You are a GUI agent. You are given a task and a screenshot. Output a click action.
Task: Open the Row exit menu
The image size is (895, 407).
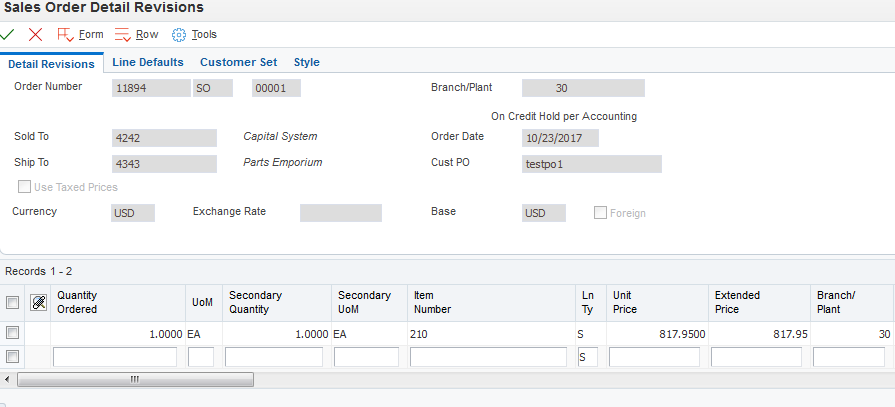(x=137, y=35)
